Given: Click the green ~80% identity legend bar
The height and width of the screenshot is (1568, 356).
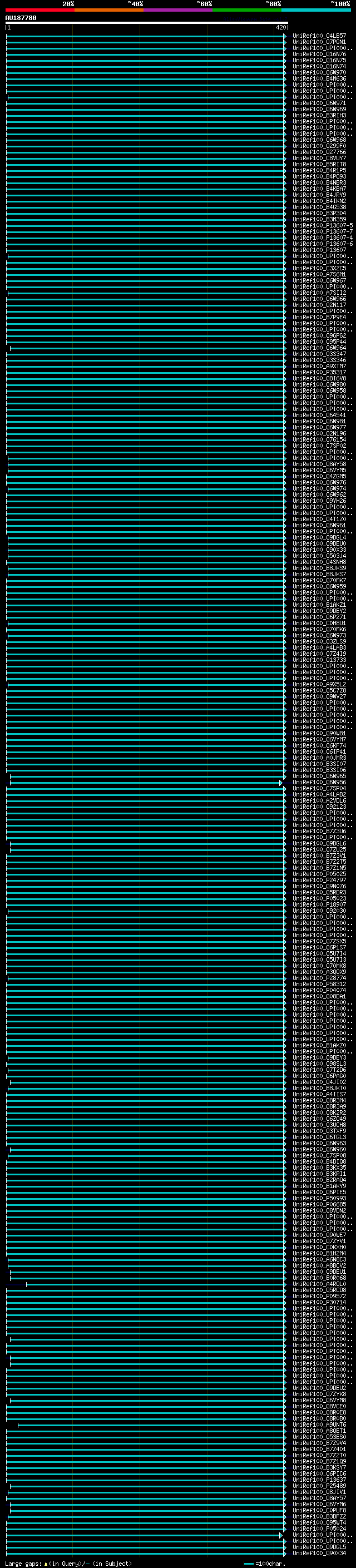Looking at the screenshot, I should [247, 10].
